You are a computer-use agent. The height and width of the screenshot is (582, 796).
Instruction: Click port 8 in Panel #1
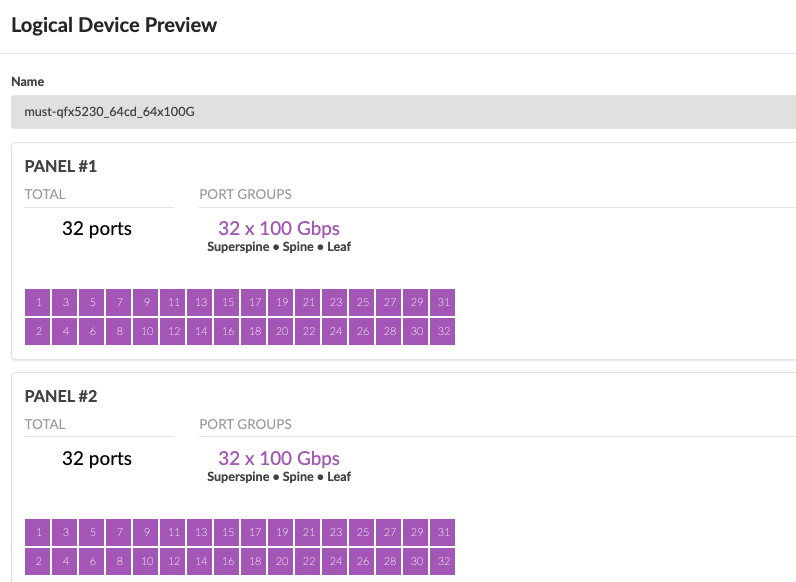click(x=119, y=331)
